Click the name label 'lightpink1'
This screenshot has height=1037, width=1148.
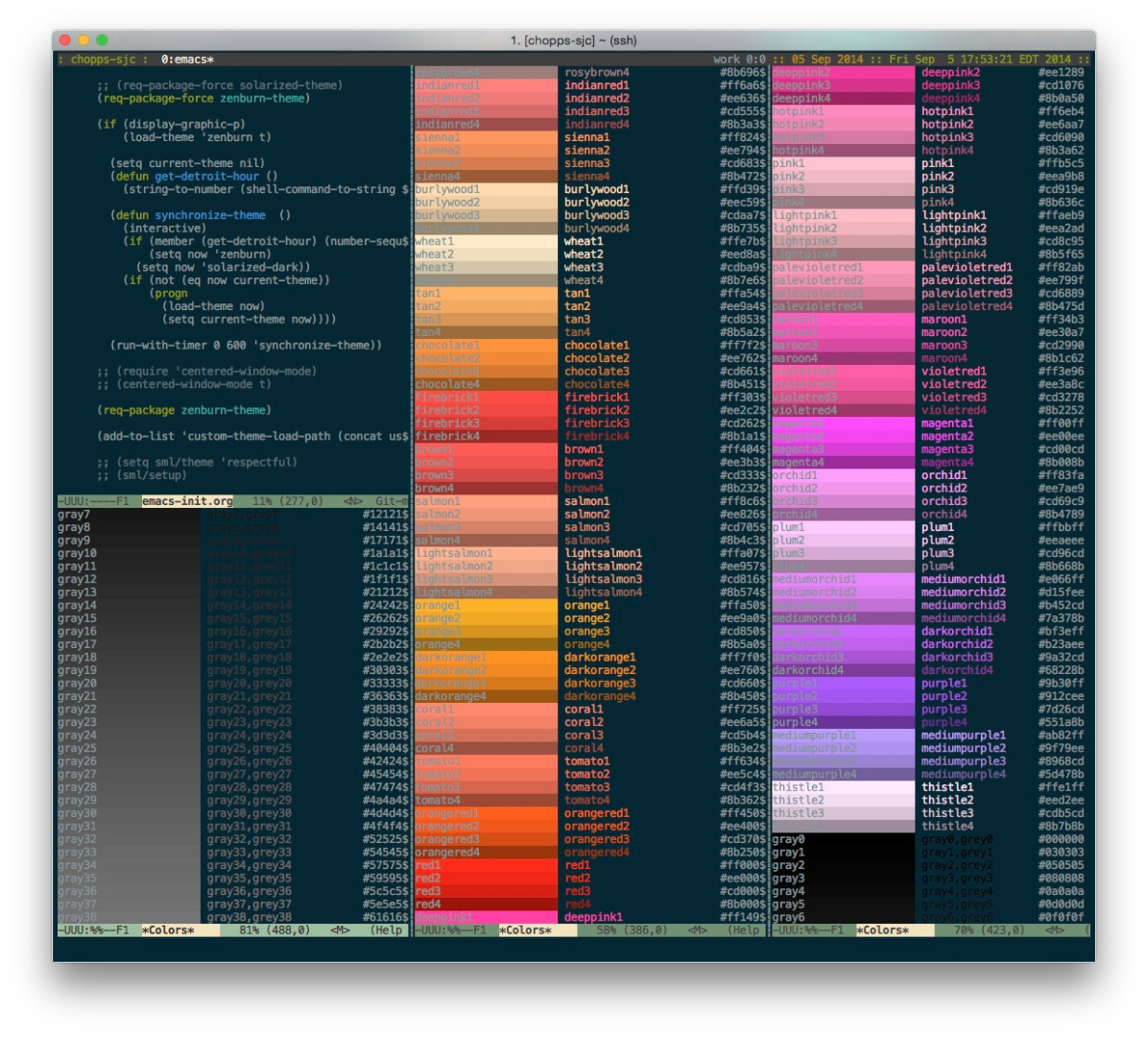[954, 215]
